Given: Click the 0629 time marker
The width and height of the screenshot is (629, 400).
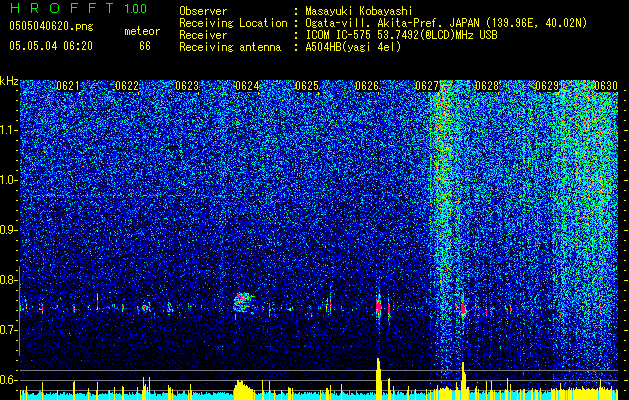Looking at the screenshot, I should point(547,86).
